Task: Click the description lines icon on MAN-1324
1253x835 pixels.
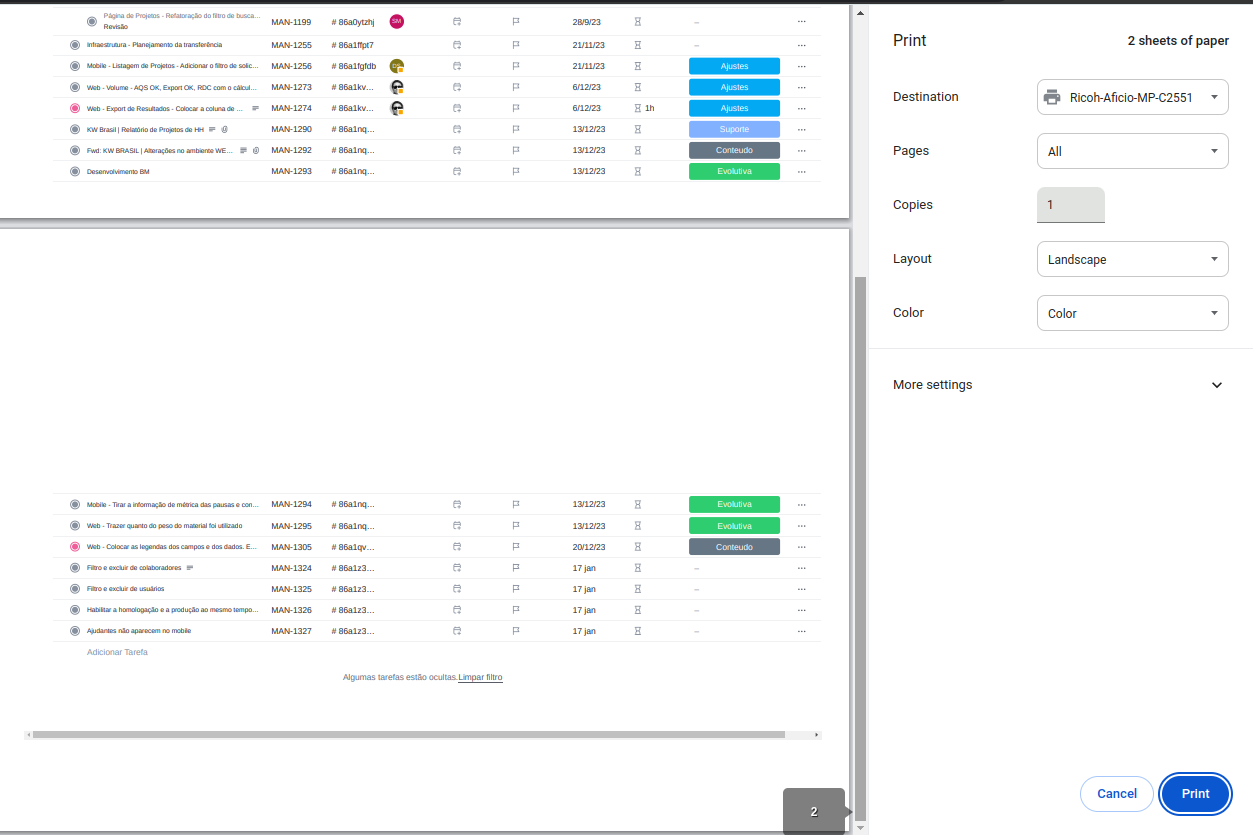Action: [190, 568]
